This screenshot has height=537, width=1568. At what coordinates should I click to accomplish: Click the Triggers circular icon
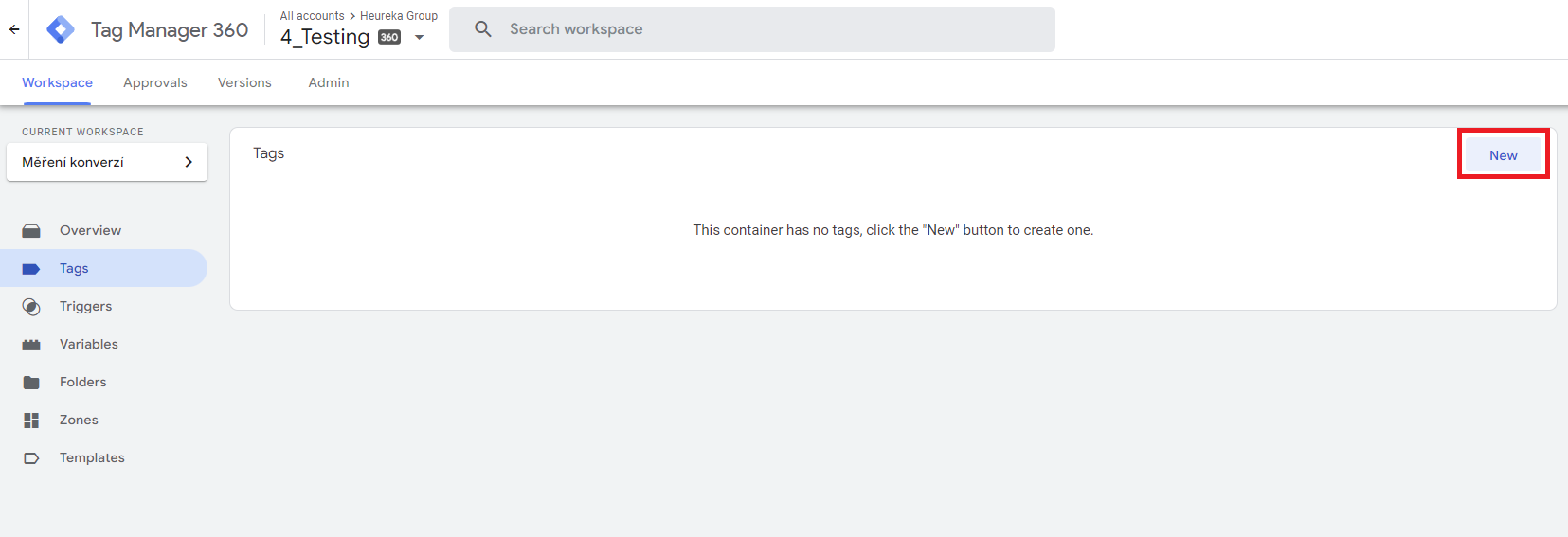coord(31,307)
